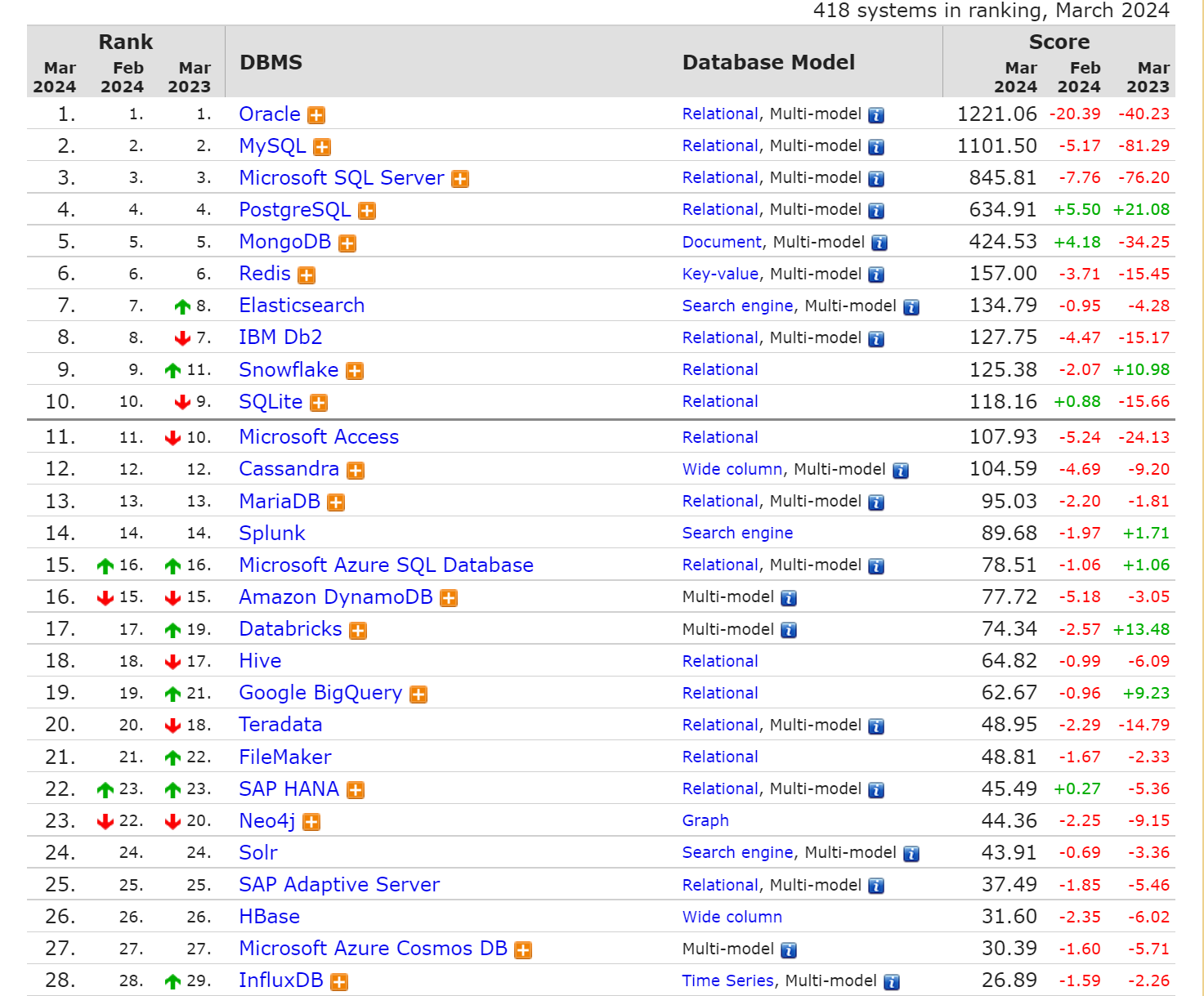This screenshot has width=1204, height=996.
Task: Open the PostgreSQL link
Action: tap(295, 210)
